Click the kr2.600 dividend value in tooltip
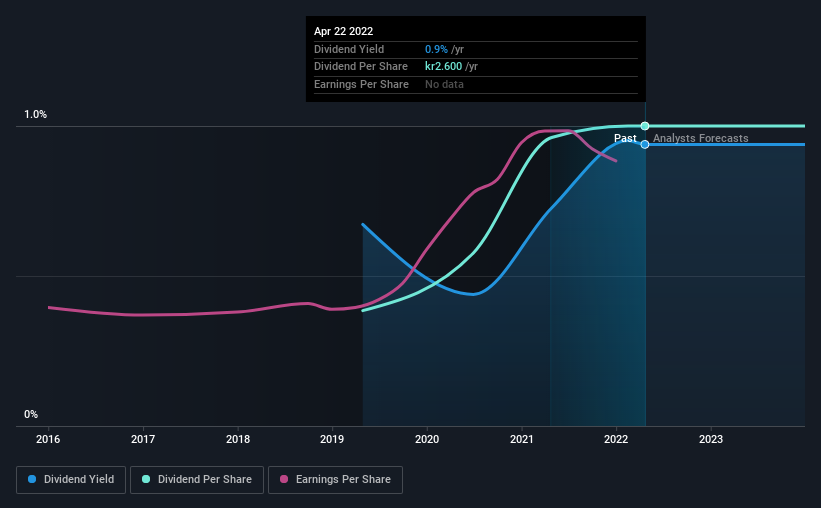Image resolution: width=821 pixels, height=508 pixels. pos(443,67)
